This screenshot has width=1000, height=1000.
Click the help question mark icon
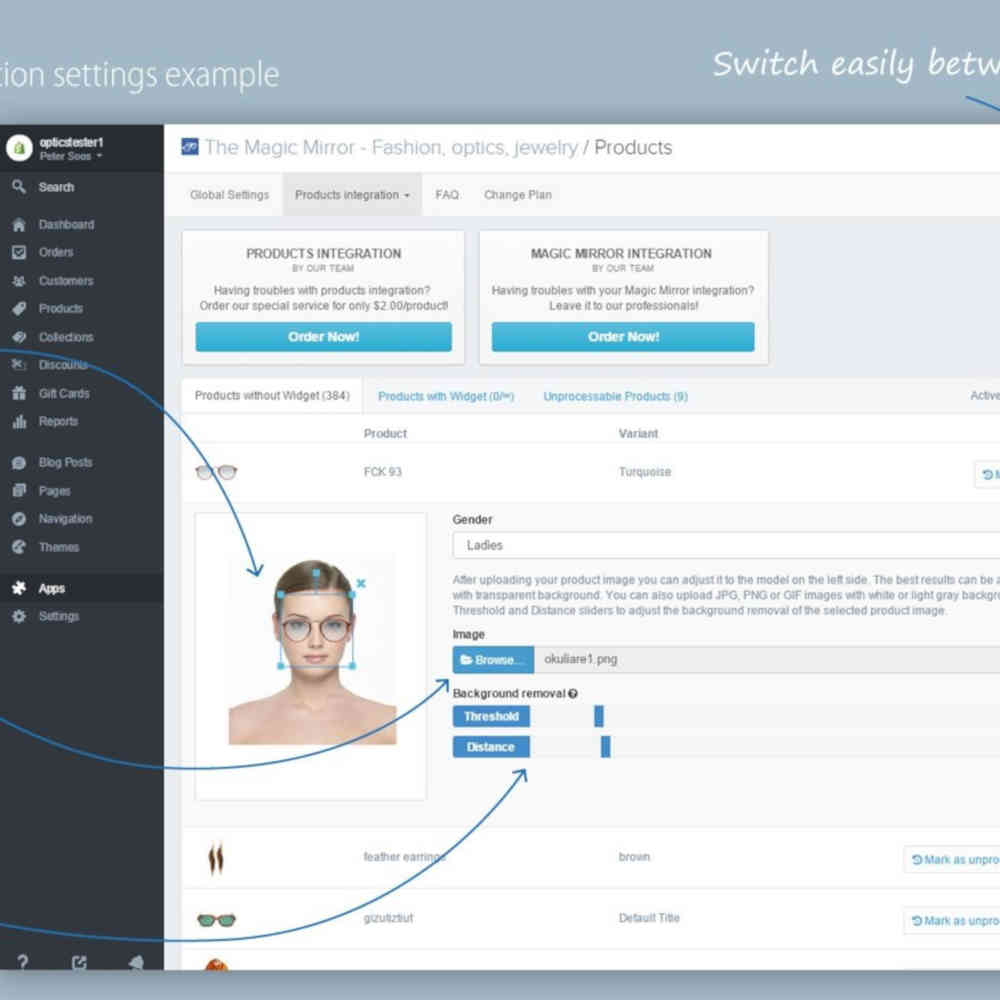pyautogui.click(x=22, y=963)
